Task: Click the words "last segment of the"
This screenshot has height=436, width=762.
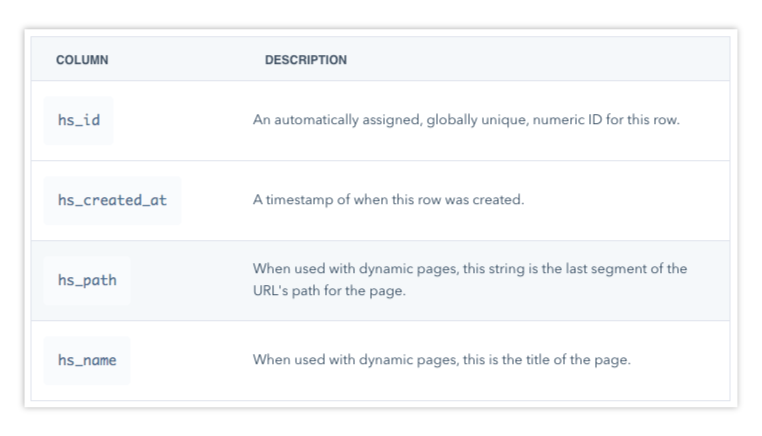Action: coord(627,269)
